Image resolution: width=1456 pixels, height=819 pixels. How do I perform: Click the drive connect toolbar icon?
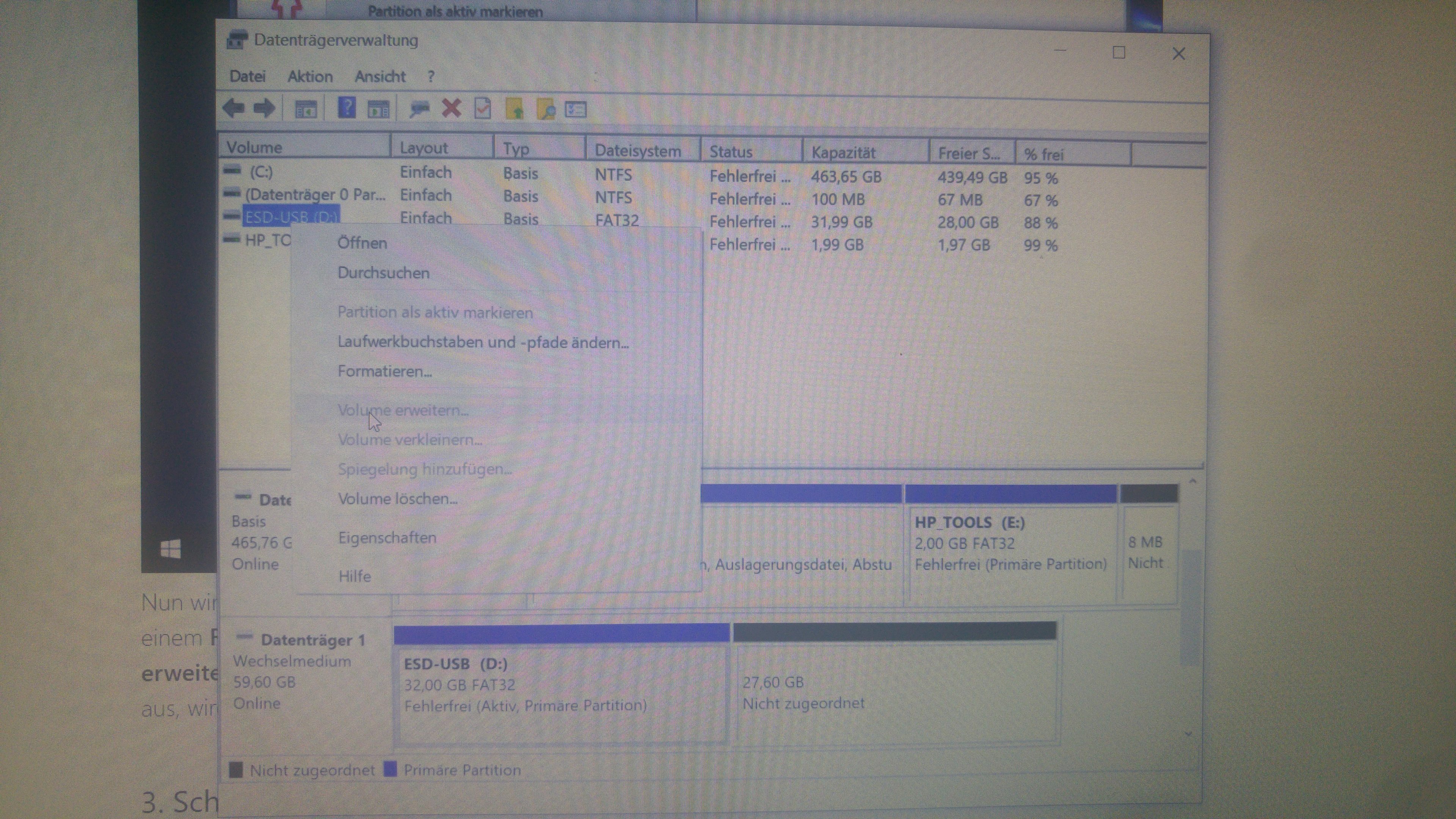click(419, 108)
